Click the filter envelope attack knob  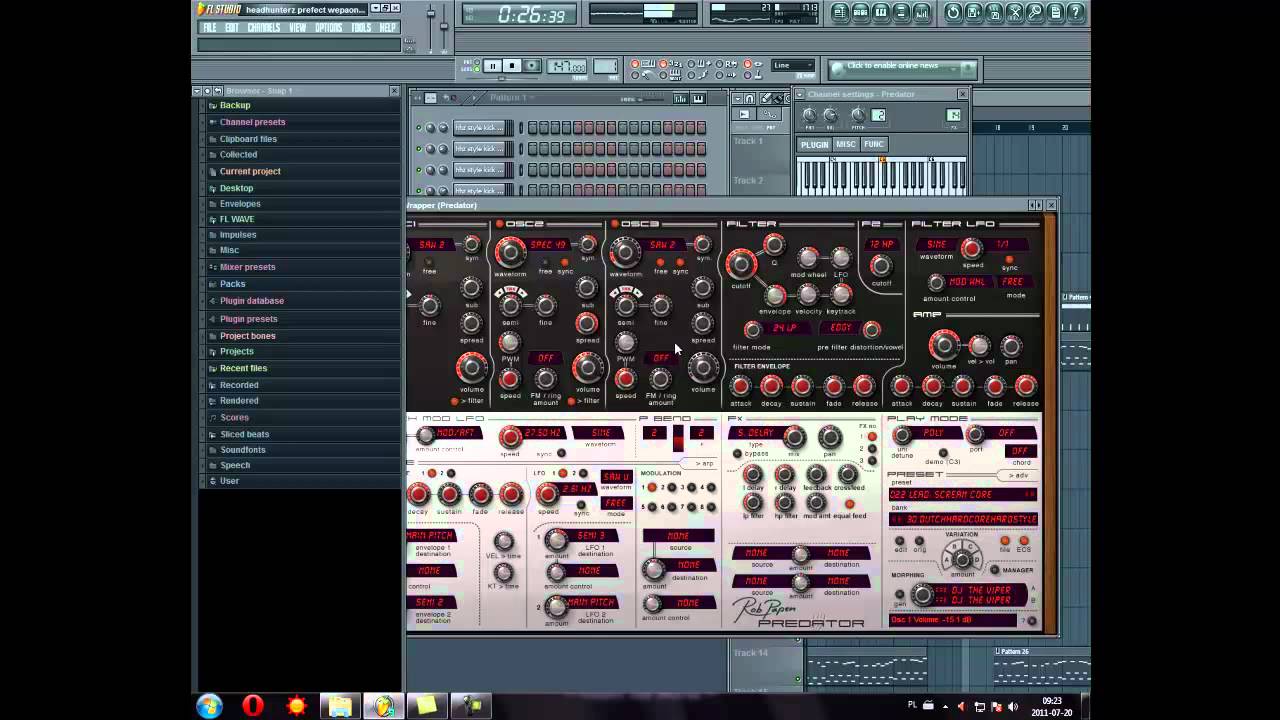[x=740, y=386]
